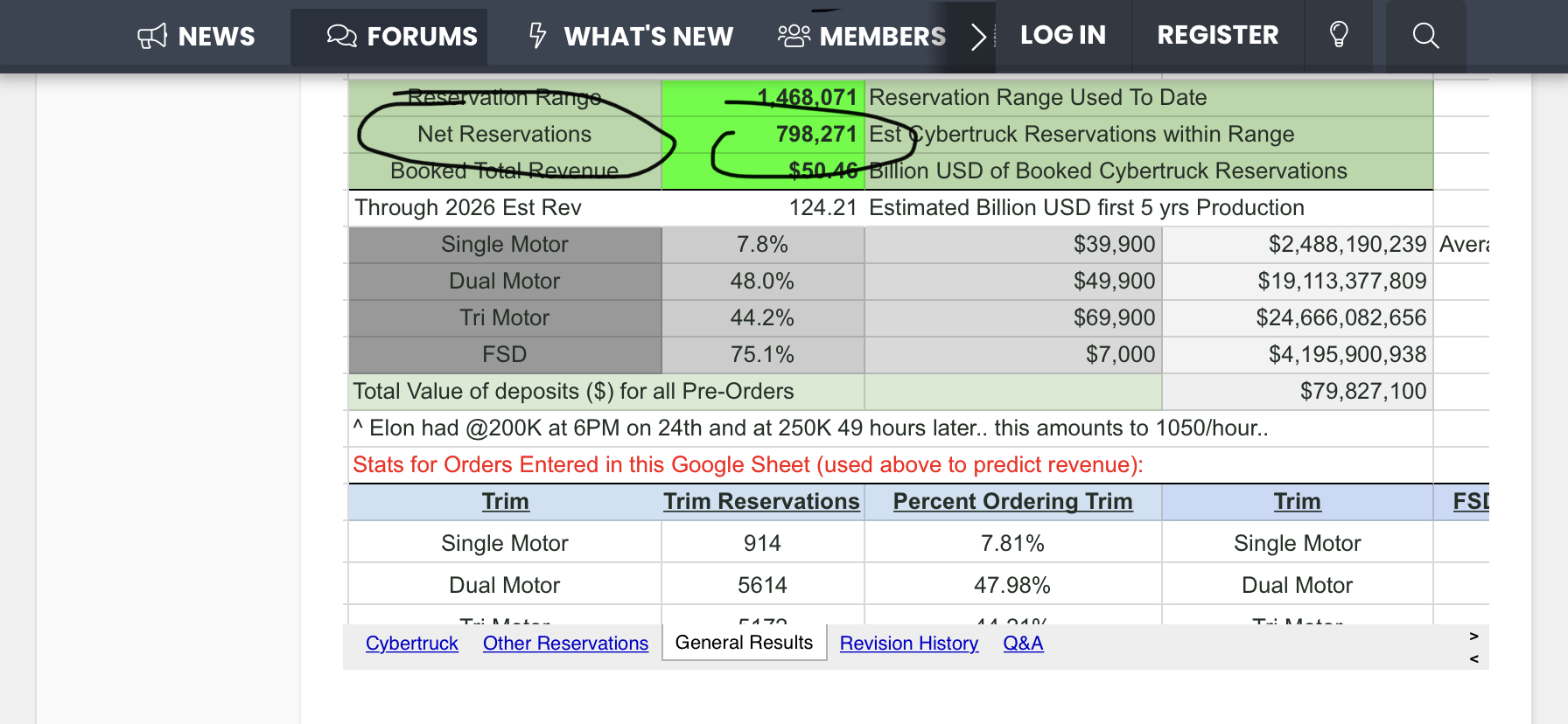Click the FSD label cell

505,355
